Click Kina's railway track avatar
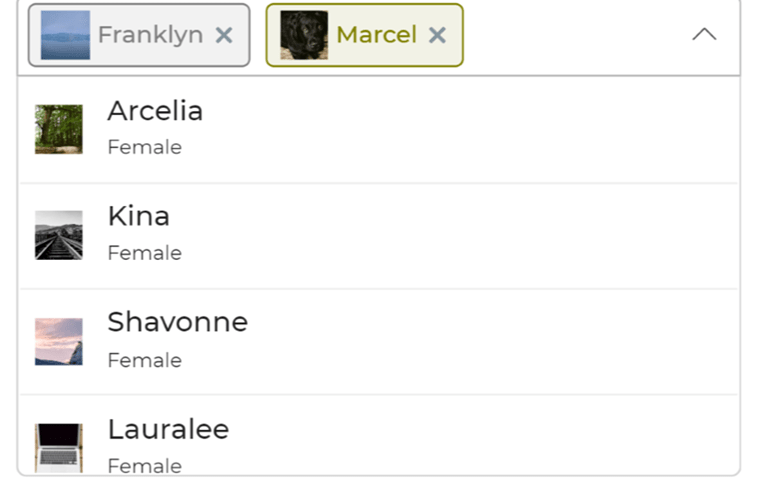 coord(59,235)
